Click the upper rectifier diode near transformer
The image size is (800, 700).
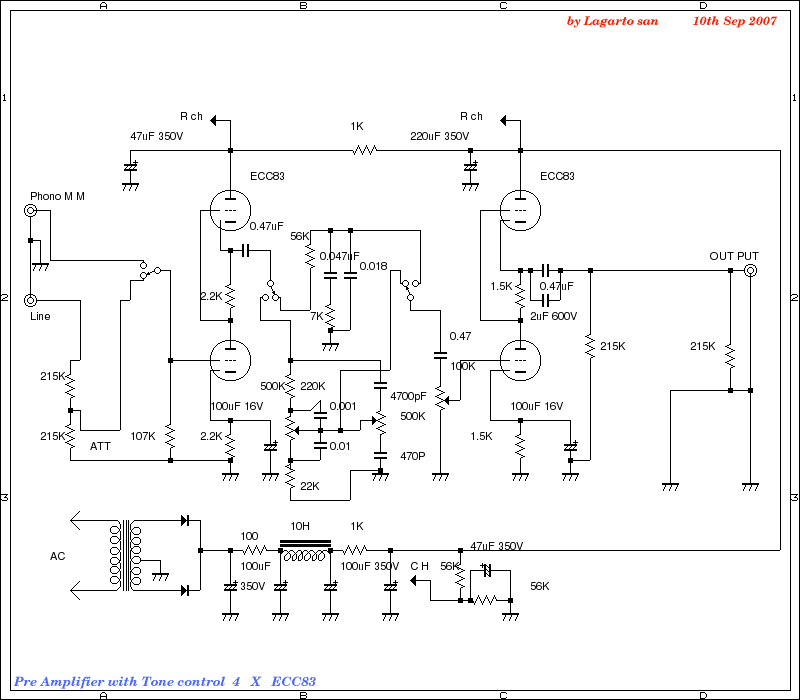pos(185,520)
